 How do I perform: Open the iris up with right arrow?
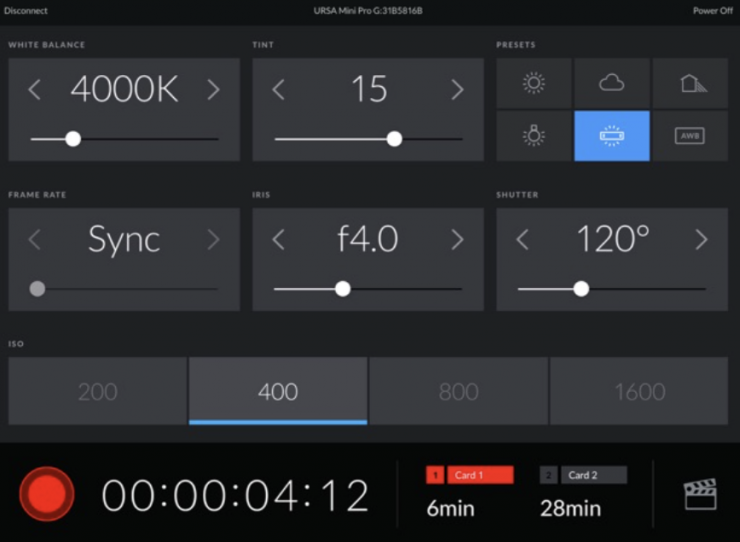[x=457, y=240]
